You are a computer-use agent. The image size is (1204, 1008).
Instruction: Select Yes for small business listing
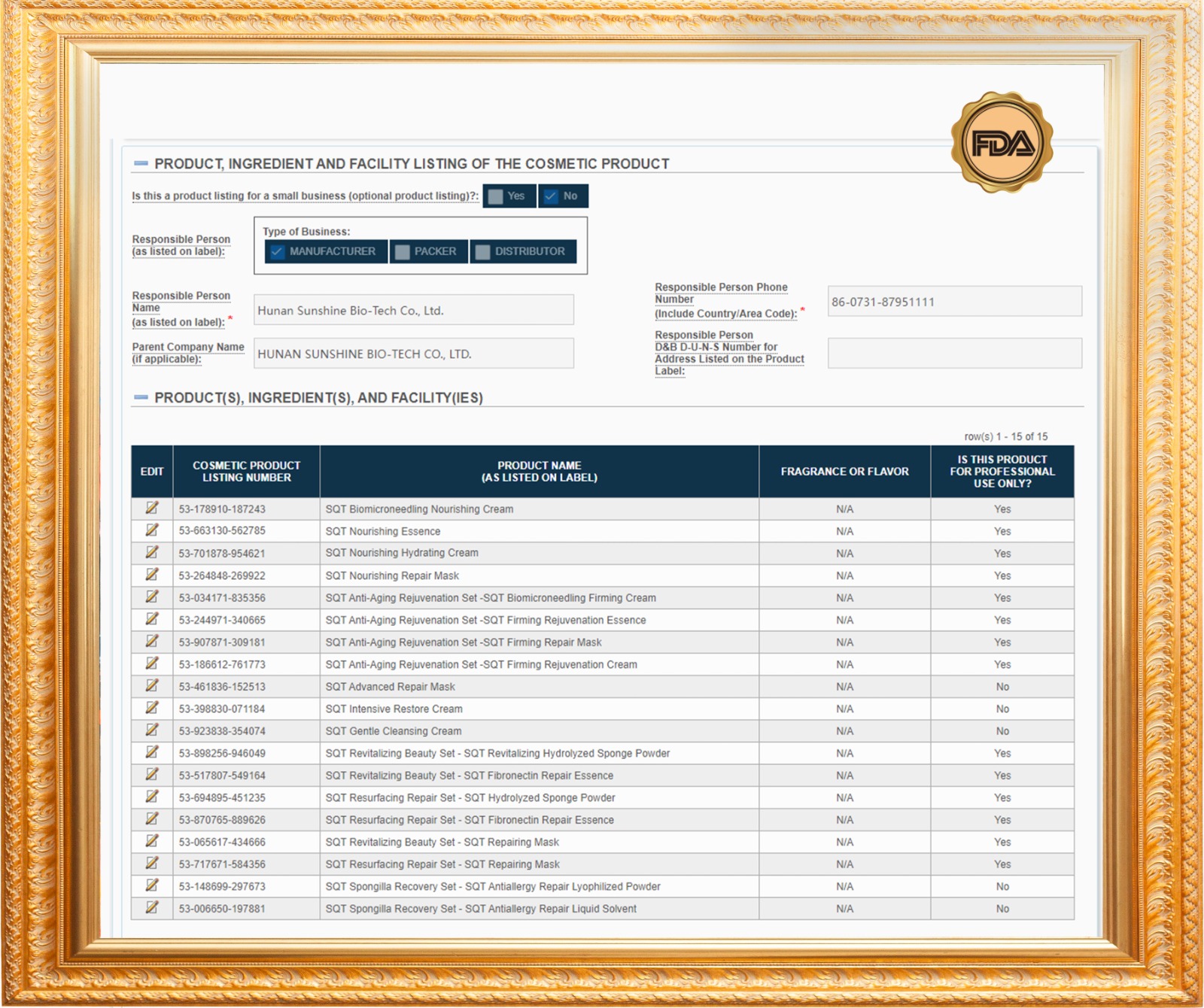tap(509, 196)
